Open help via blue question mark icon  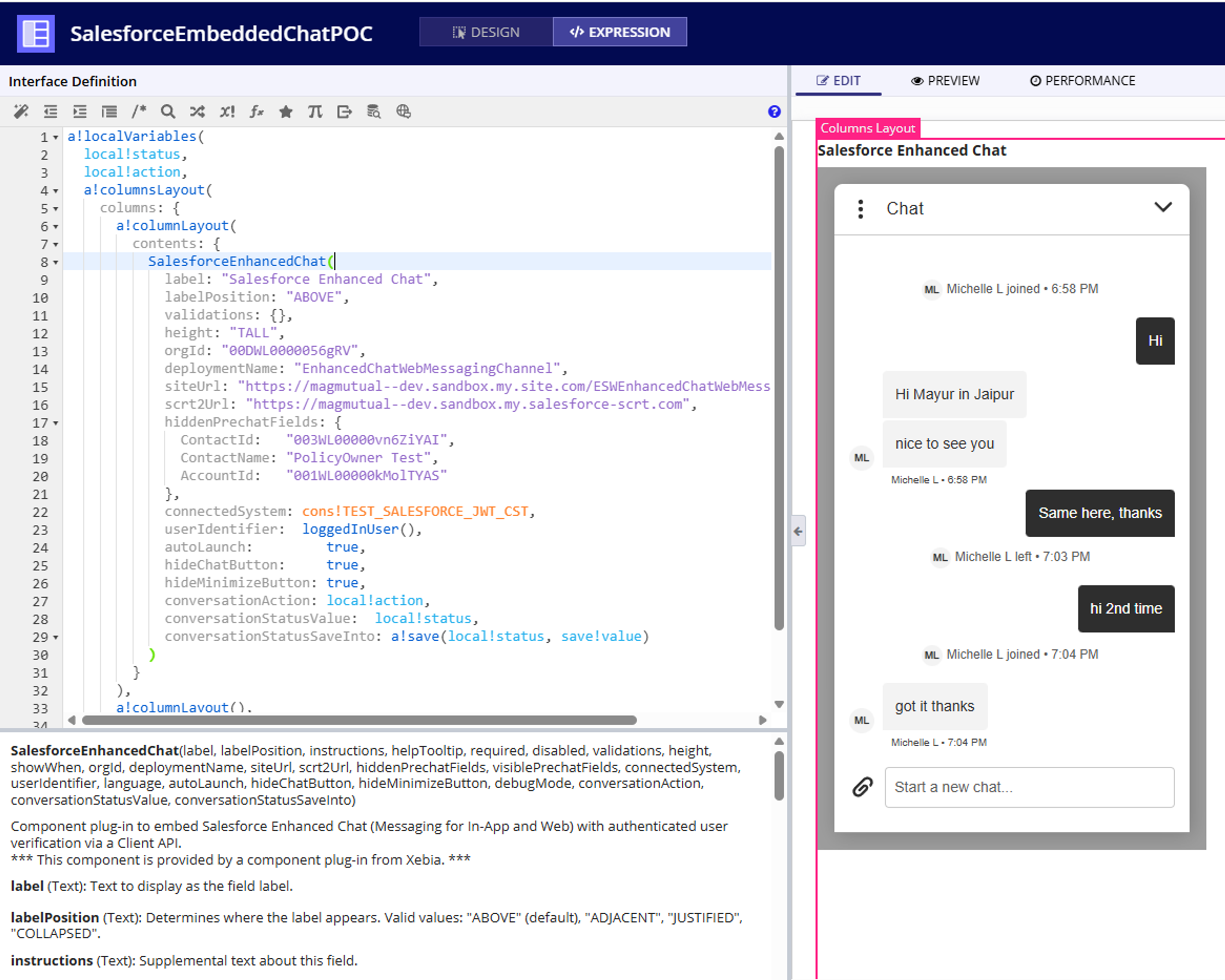(x=774, y=111)
